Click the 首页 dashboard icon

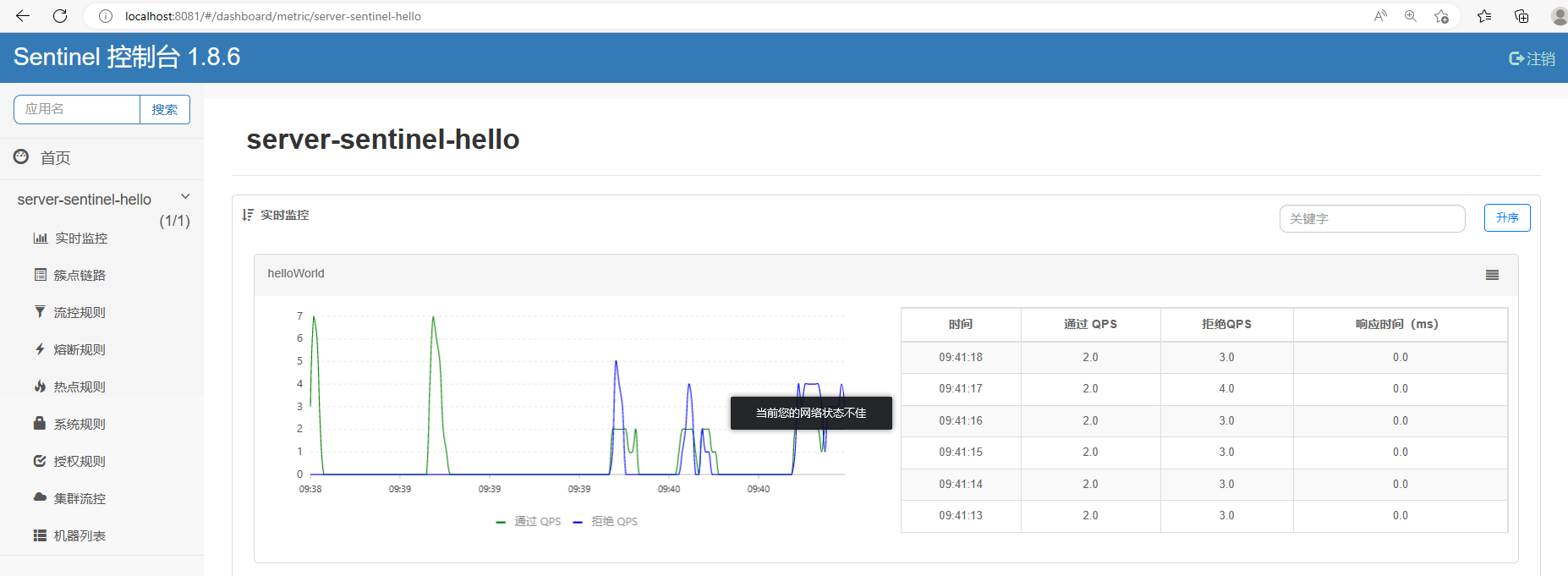coord(21,156)
